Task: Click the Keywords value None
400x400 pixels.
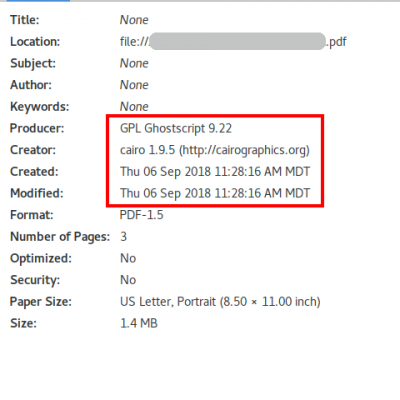Action: click(134, 107)
